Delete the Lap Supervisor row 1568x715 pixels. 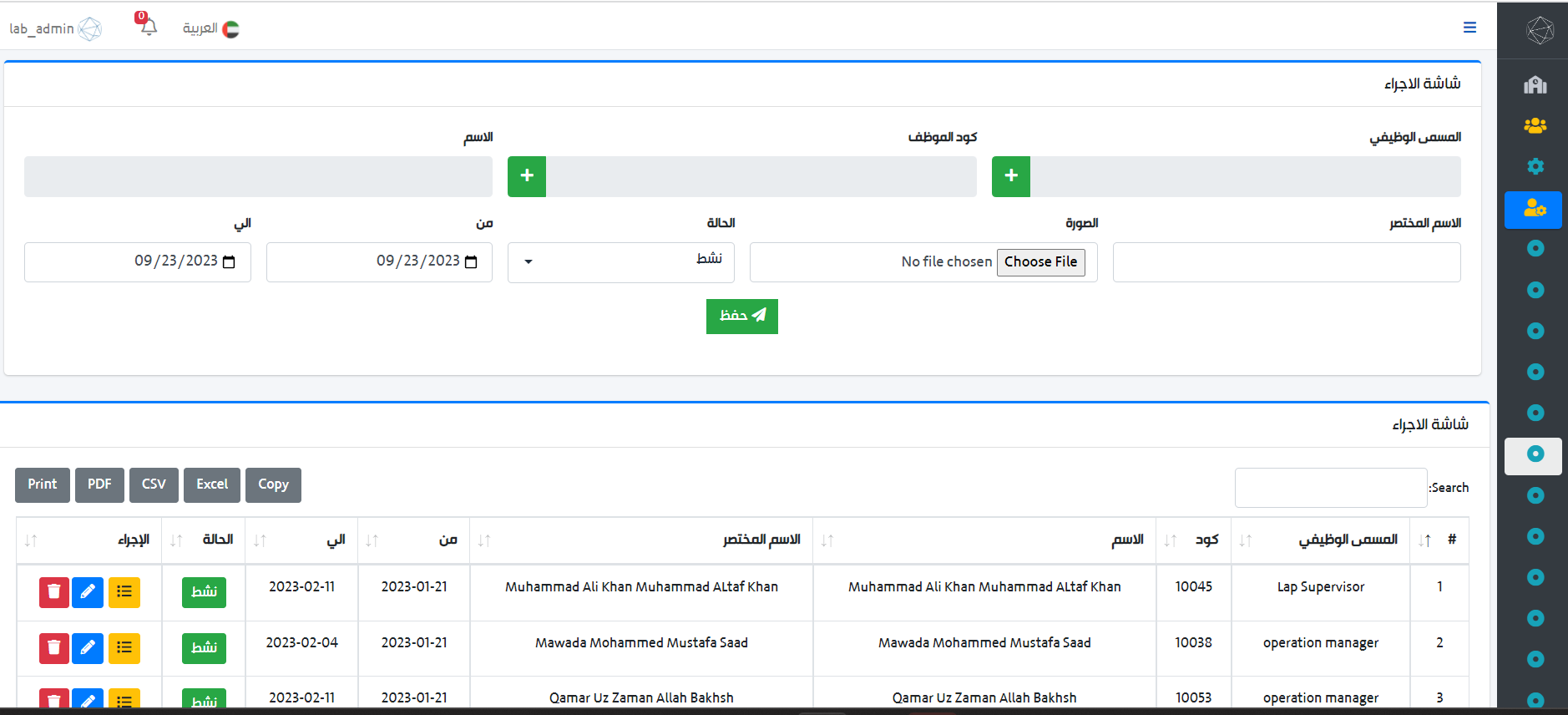pyautogui.click(x=54, y=592)
